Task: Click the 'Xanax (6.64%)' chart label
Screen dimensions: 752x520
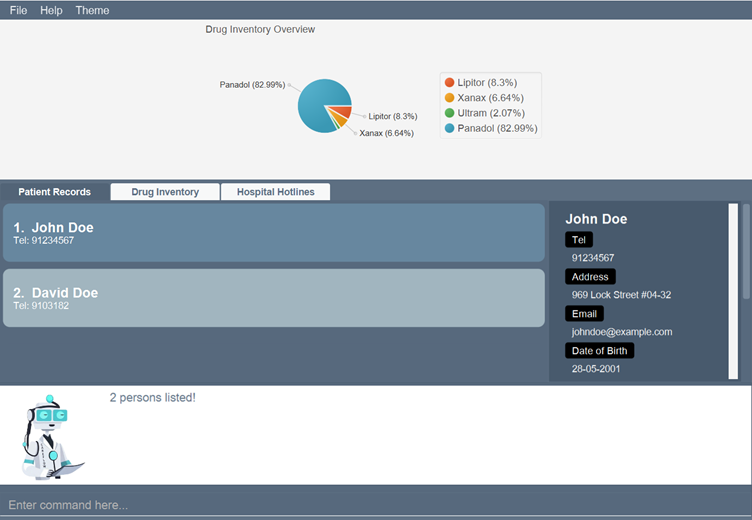Action: tap(387, 133)
